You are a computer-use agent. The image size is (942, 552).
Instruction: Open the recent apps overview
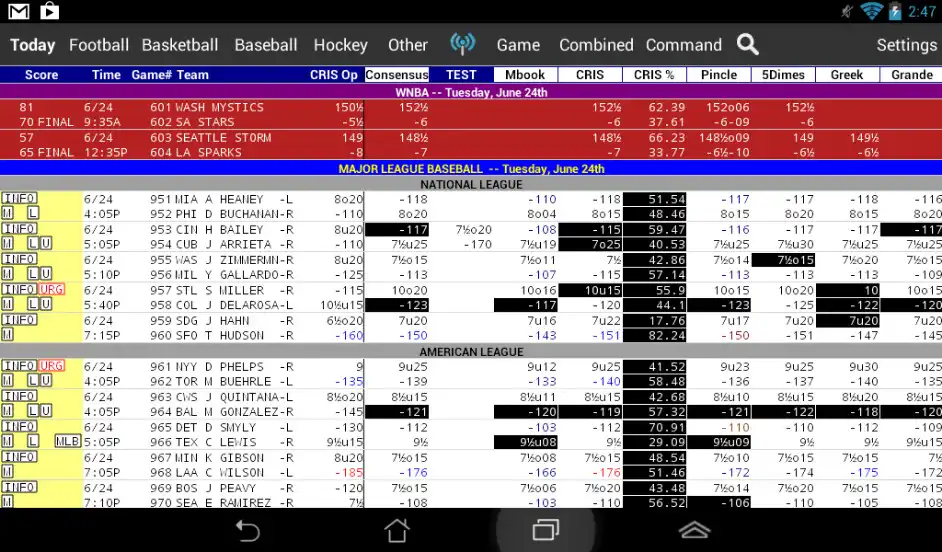coord(545,529)
